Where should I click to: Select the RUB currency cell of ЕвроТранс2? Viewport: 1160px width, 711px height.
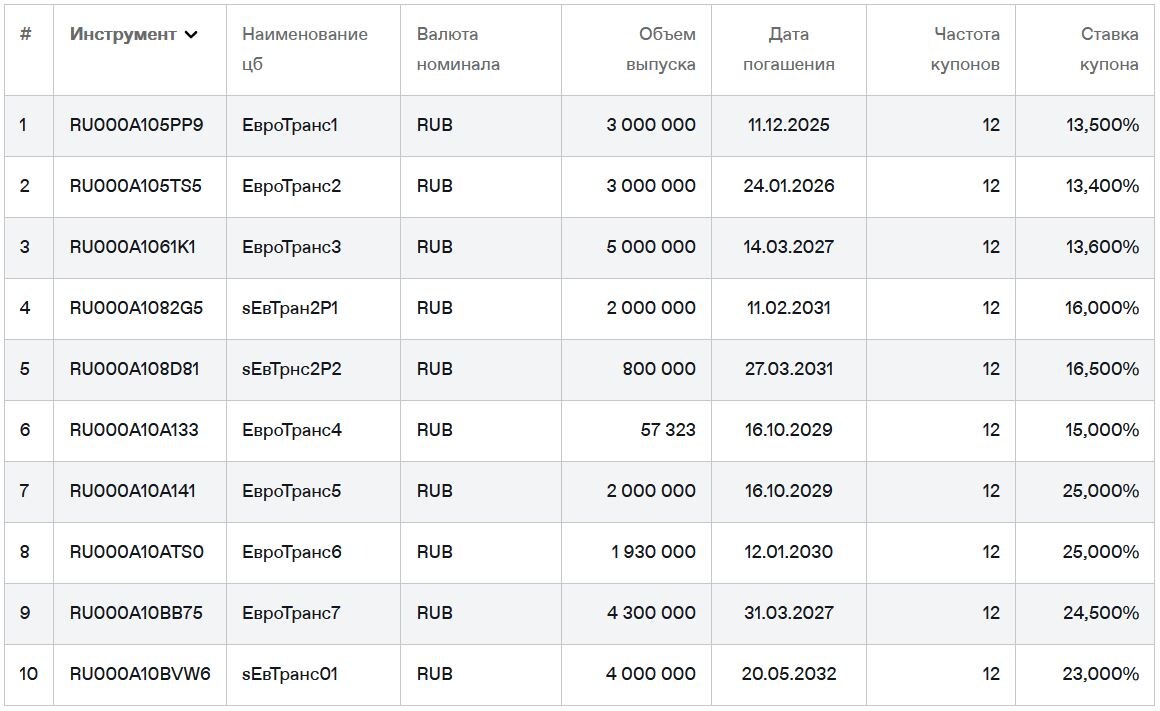coord(432,186)
